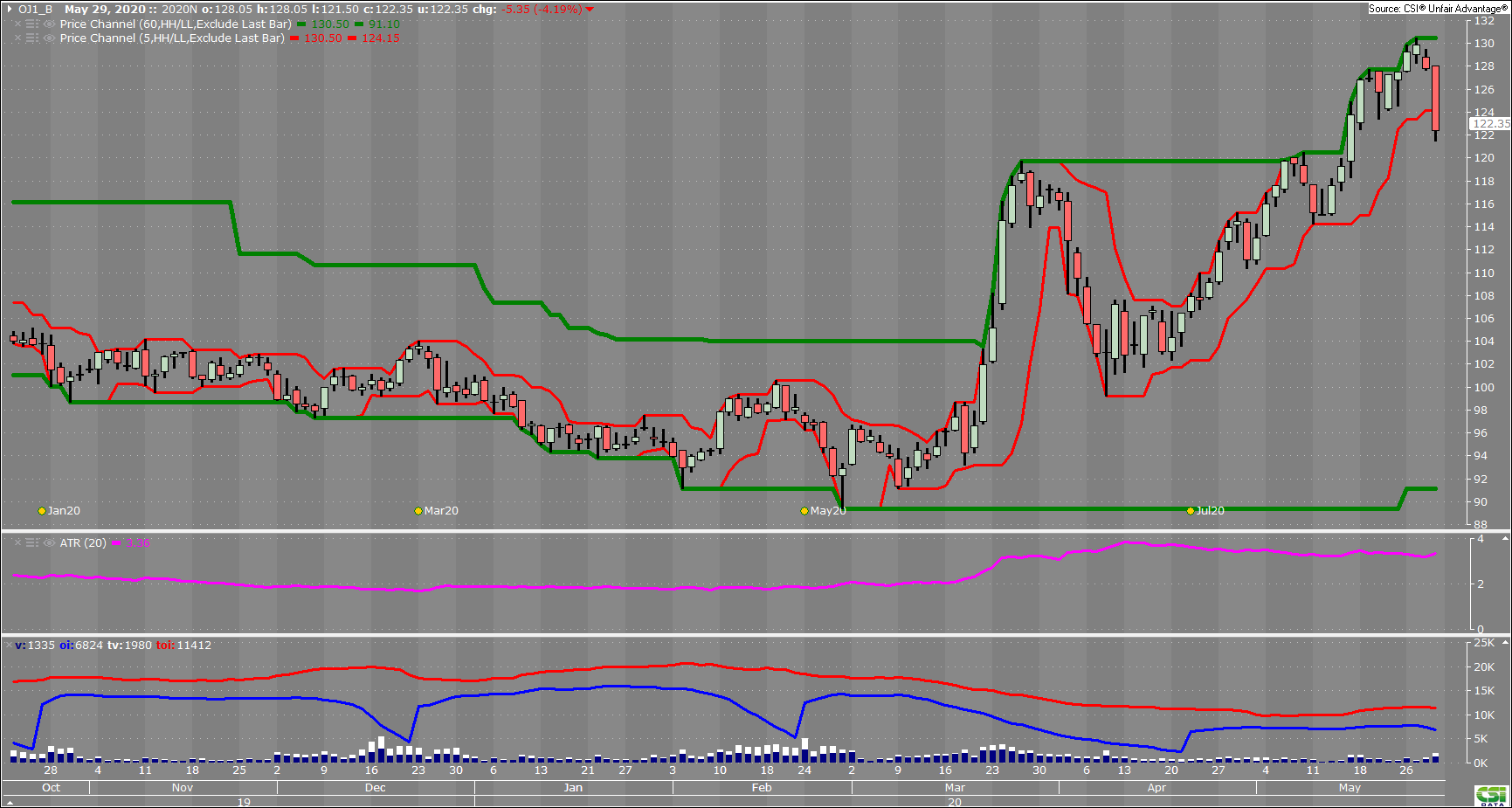Click the green 91.10 channel value
Screen dimensions: 1512x808
tap(384, 24)
